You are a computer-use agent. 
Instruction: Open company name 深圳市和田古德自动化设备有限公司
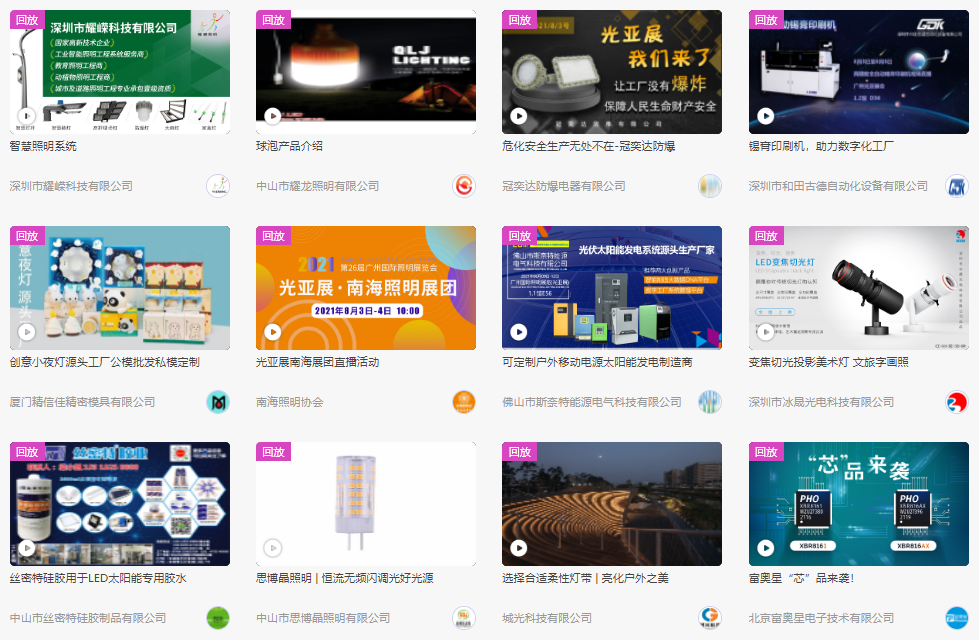click(838, 186)
